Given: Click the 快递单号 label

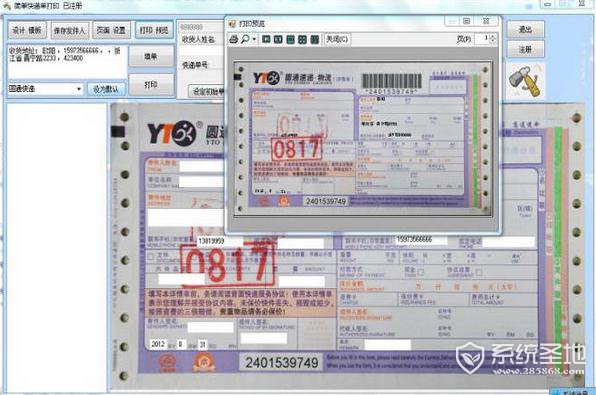Looking at the screenshot, I should pos(195,65).
